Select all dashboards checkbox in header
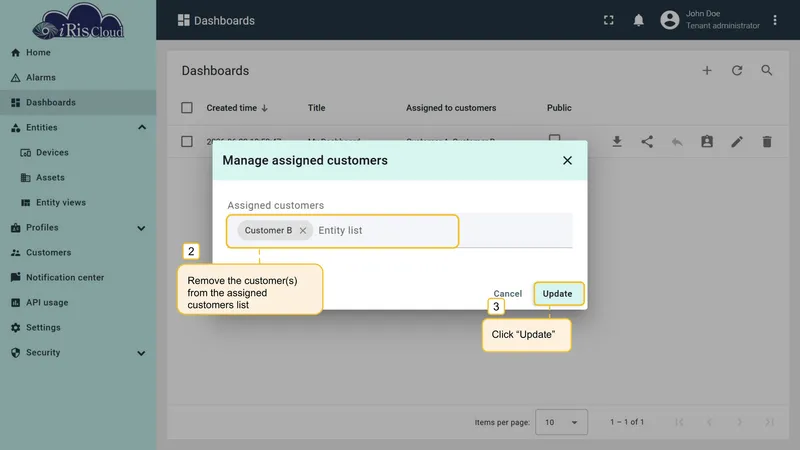 [187, 108]
